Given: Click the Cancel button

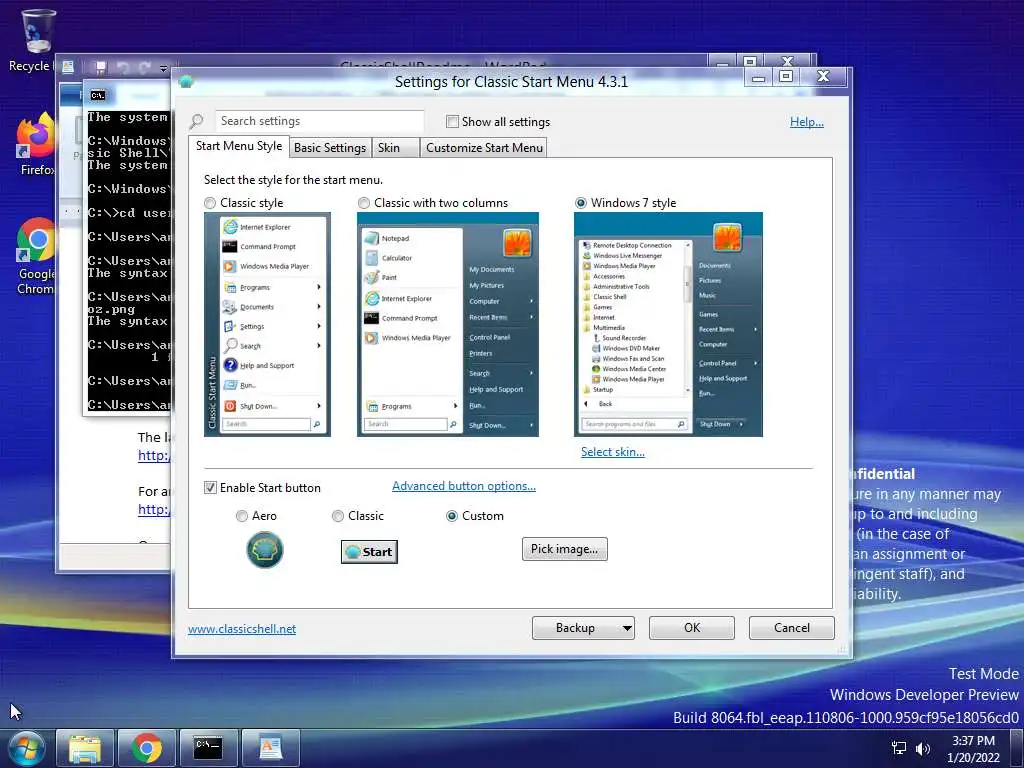Looking at the screenshot, I should 792,628.
